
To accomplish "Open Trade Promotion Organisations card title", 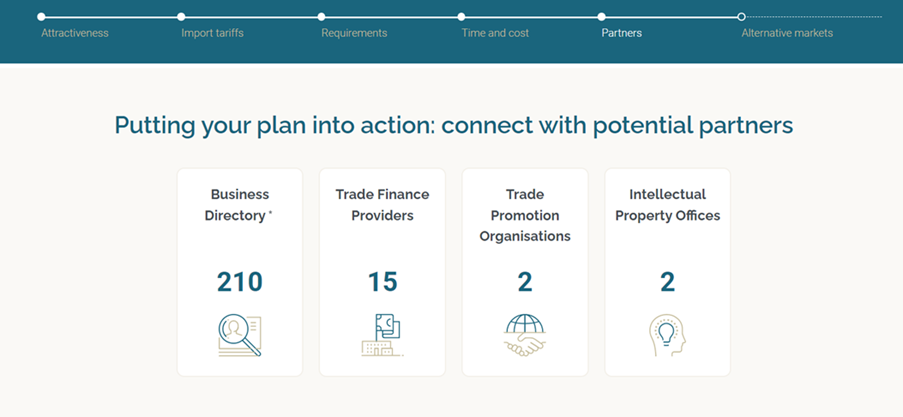I will pos(525,215).
